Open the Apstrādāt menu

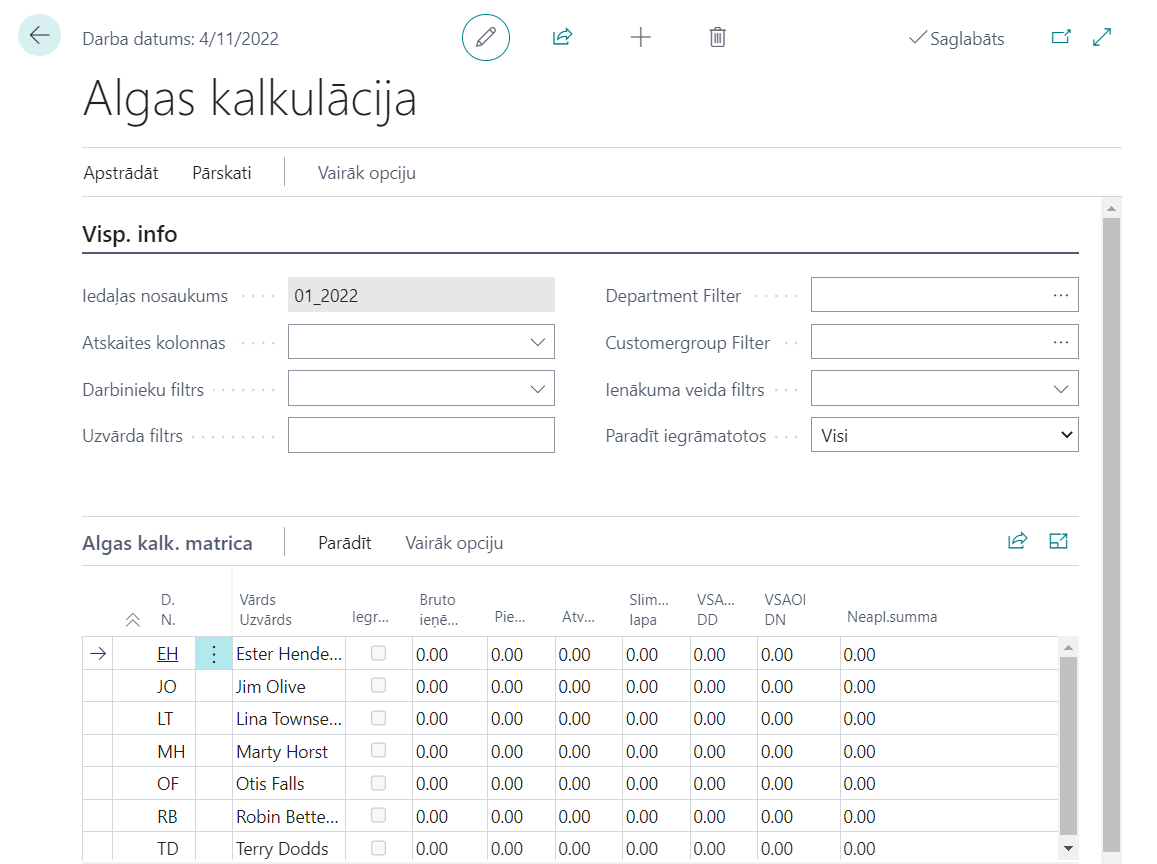tap(120, 173)
